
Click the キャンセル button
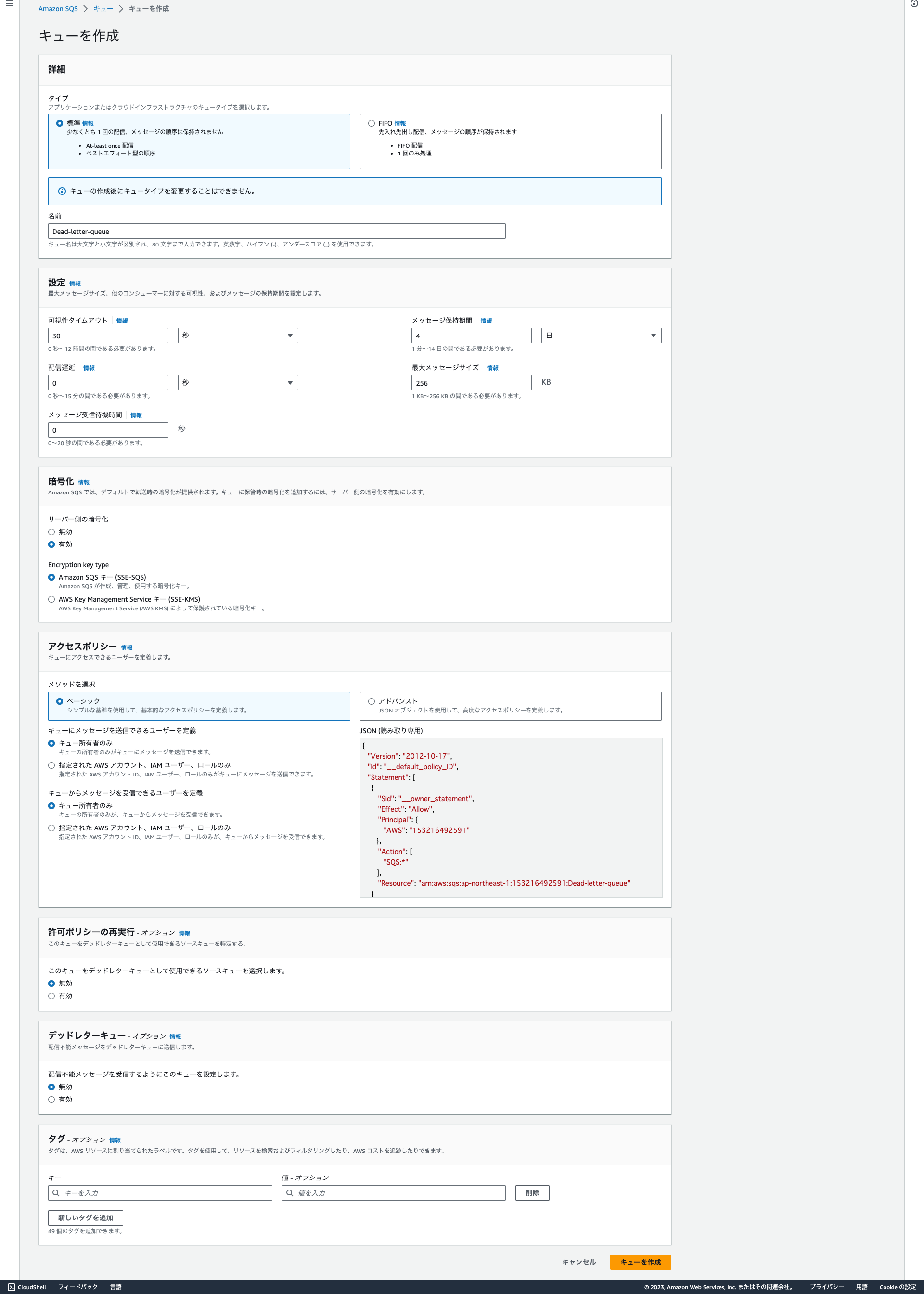pos(578,1262)
